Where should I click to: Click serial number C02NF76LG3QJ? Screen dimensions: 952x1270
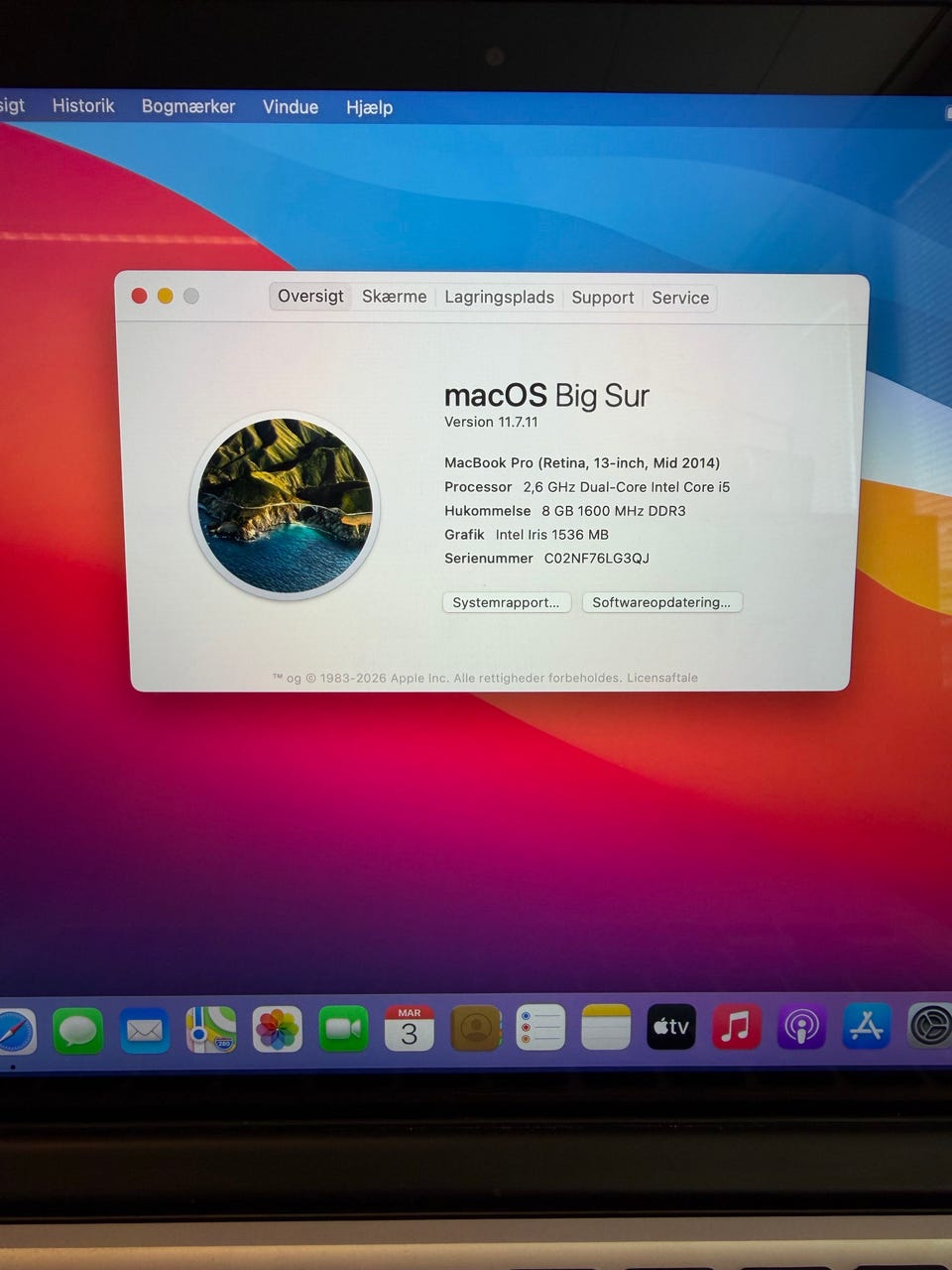pos(596,558)
